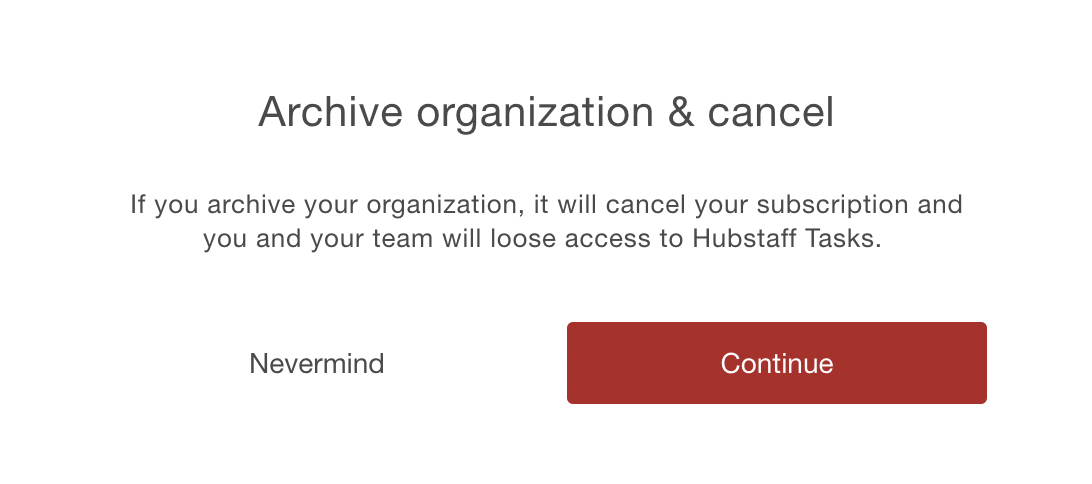Viewport: 1092px width, 484px height.
Task: Keep the organization by selecting Nevermind
Action: (x=317, y=364)
